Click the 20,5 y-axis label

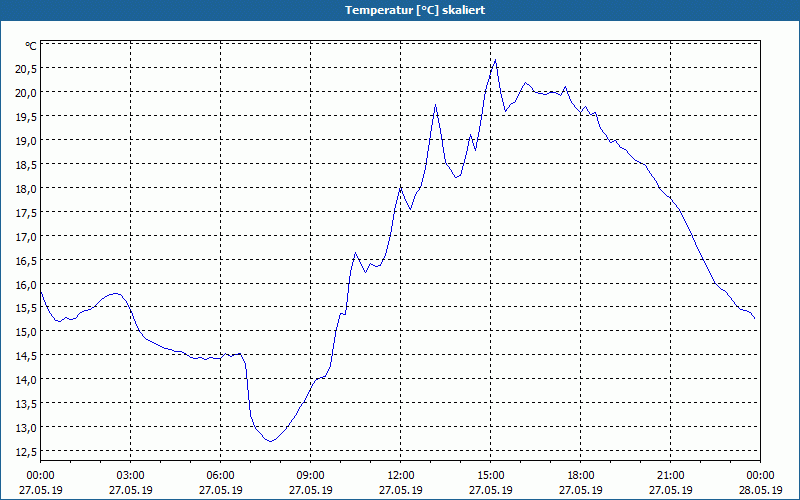click(26, 70)
